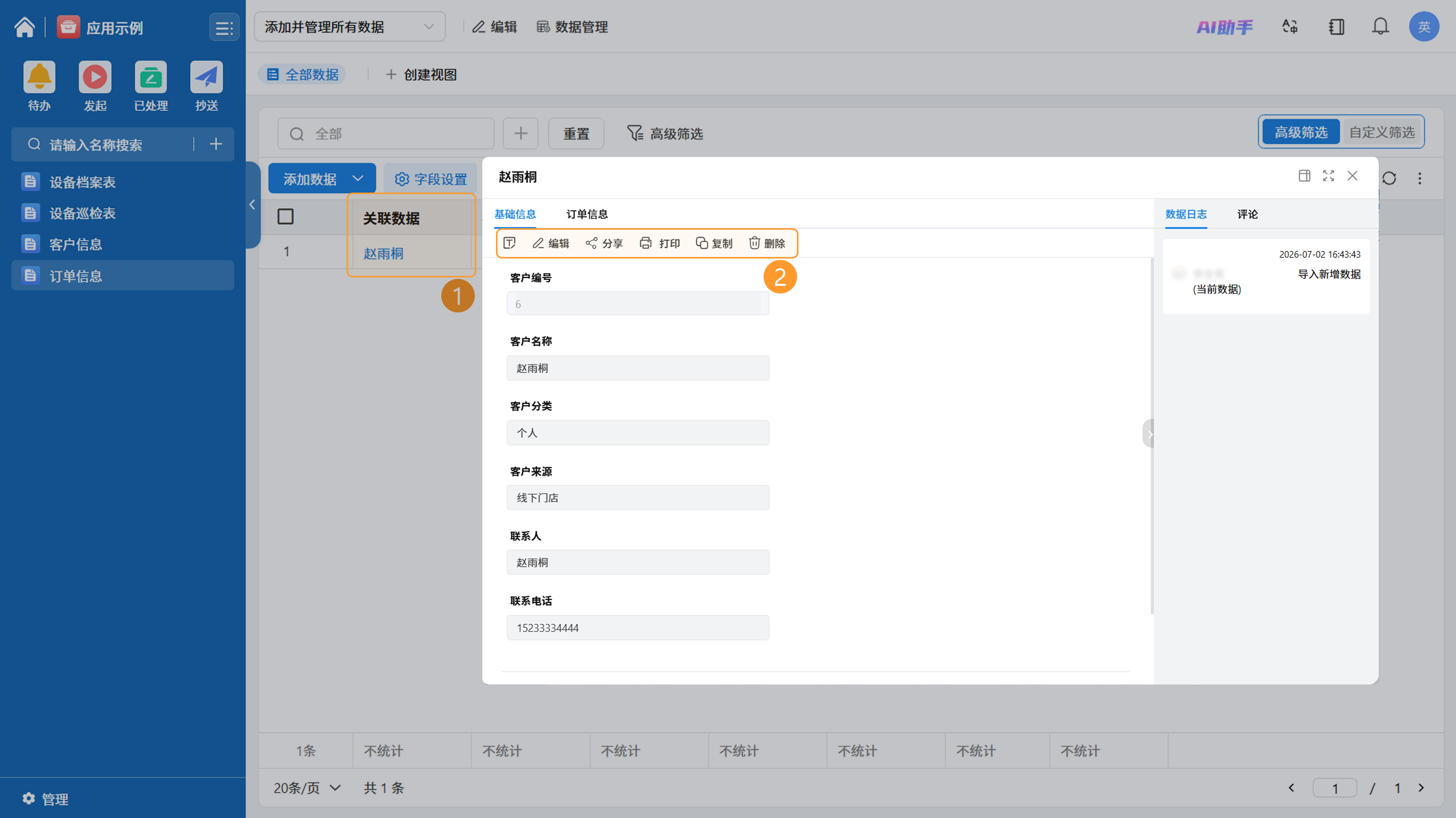This screenshot has height=818, width=1456.
Task: Refresh the data table
Action: (1389, 179)
